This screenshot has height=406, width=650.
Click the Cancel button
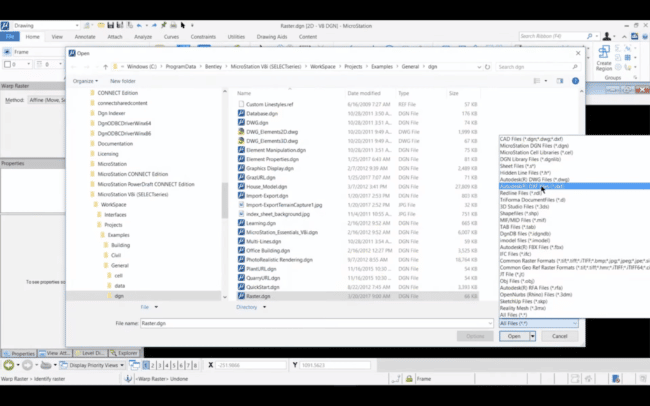pos(559,336)
